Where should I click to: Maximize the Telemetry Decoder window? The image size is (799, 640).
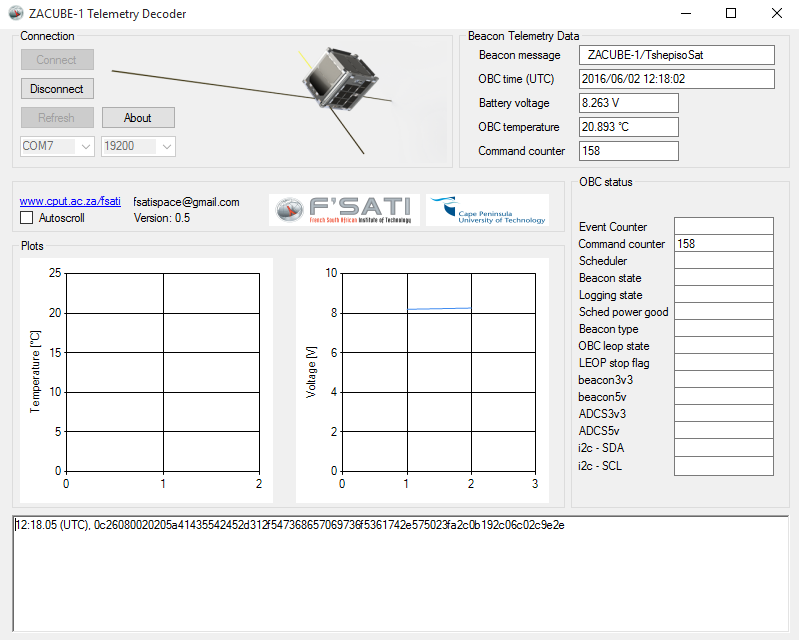pos(731,13)
